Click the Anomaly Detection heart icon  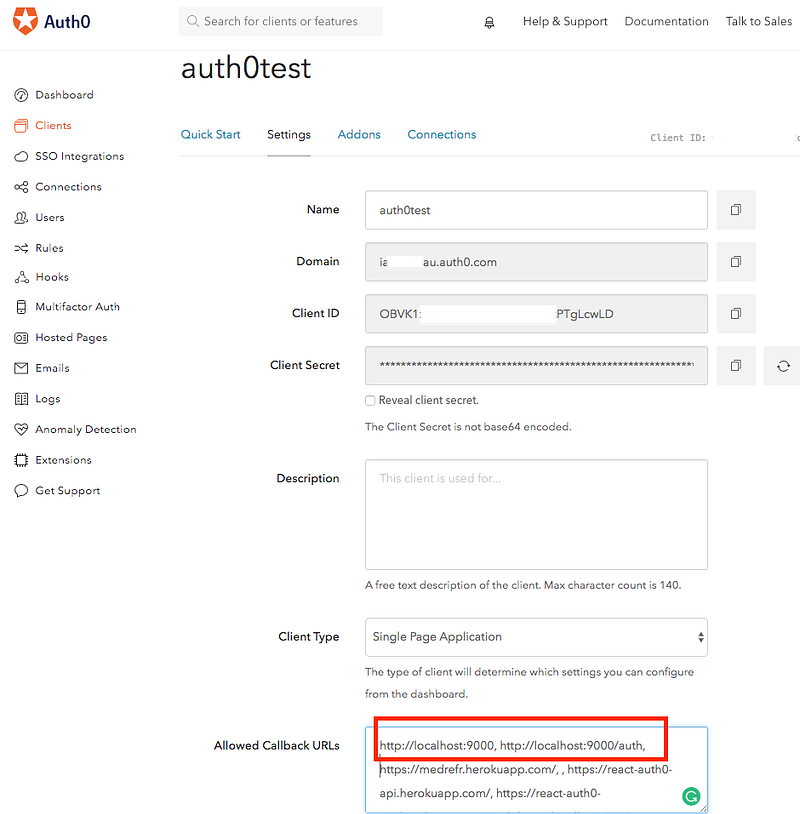pyautogui.click(x=21, y=429)
